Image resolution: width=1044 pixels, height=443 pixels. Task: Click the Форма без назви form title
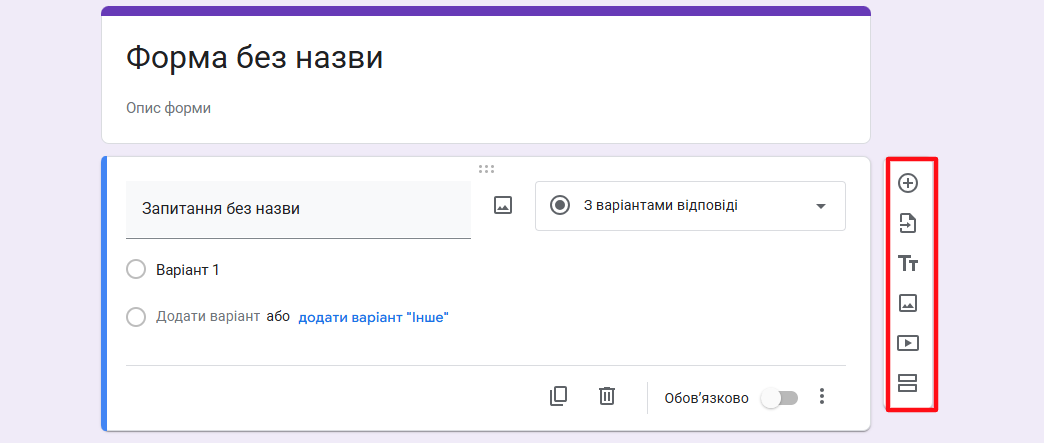255,57
